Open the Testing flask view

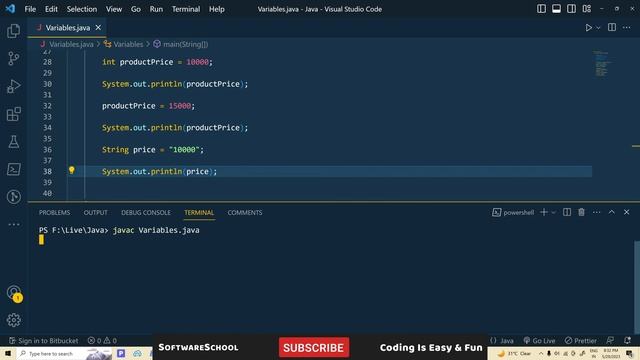(x=13, y=142)
